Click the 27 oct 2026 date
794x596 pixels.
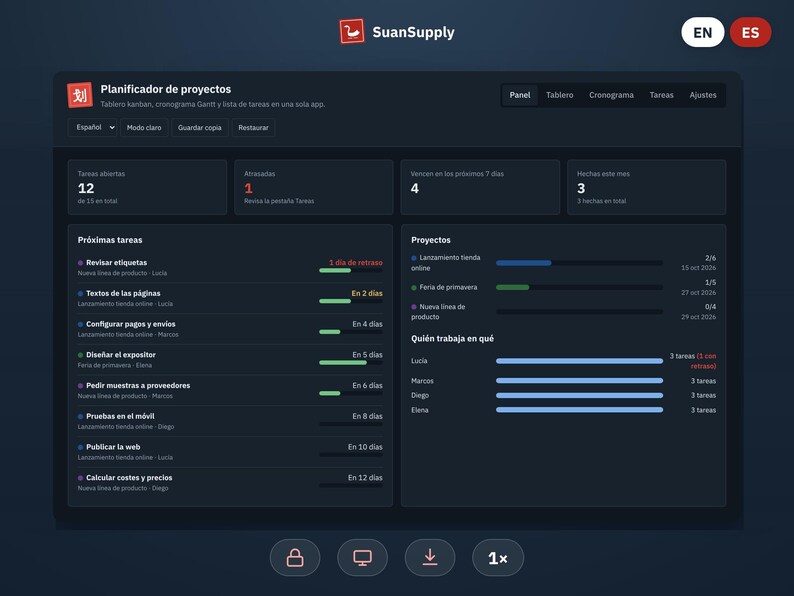pyautogui.click(x=698, y=292)
